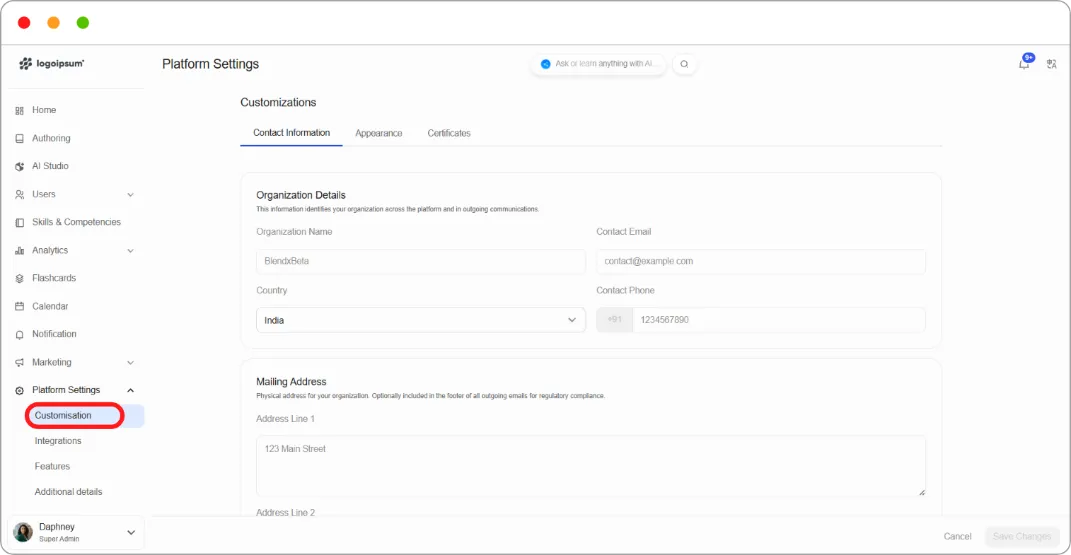Expand the Analytics menu chevron
This screenshot has width=1071, height=555.
pos(130,251)
